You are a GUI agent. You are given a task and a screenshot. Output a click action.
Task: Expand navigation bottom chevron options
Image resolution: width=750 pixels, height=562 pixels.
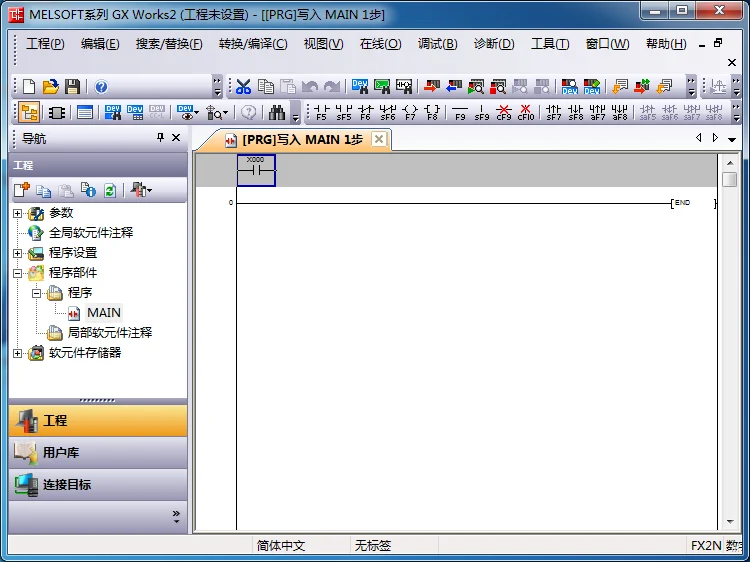pos(176,517)
